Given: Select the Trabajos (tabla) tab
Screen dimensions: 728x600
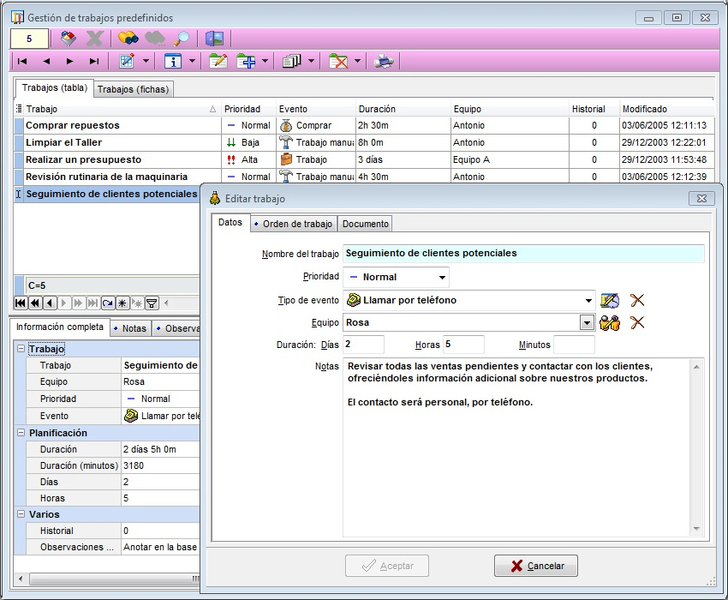Looking at the screenshot, I should 54,88.
